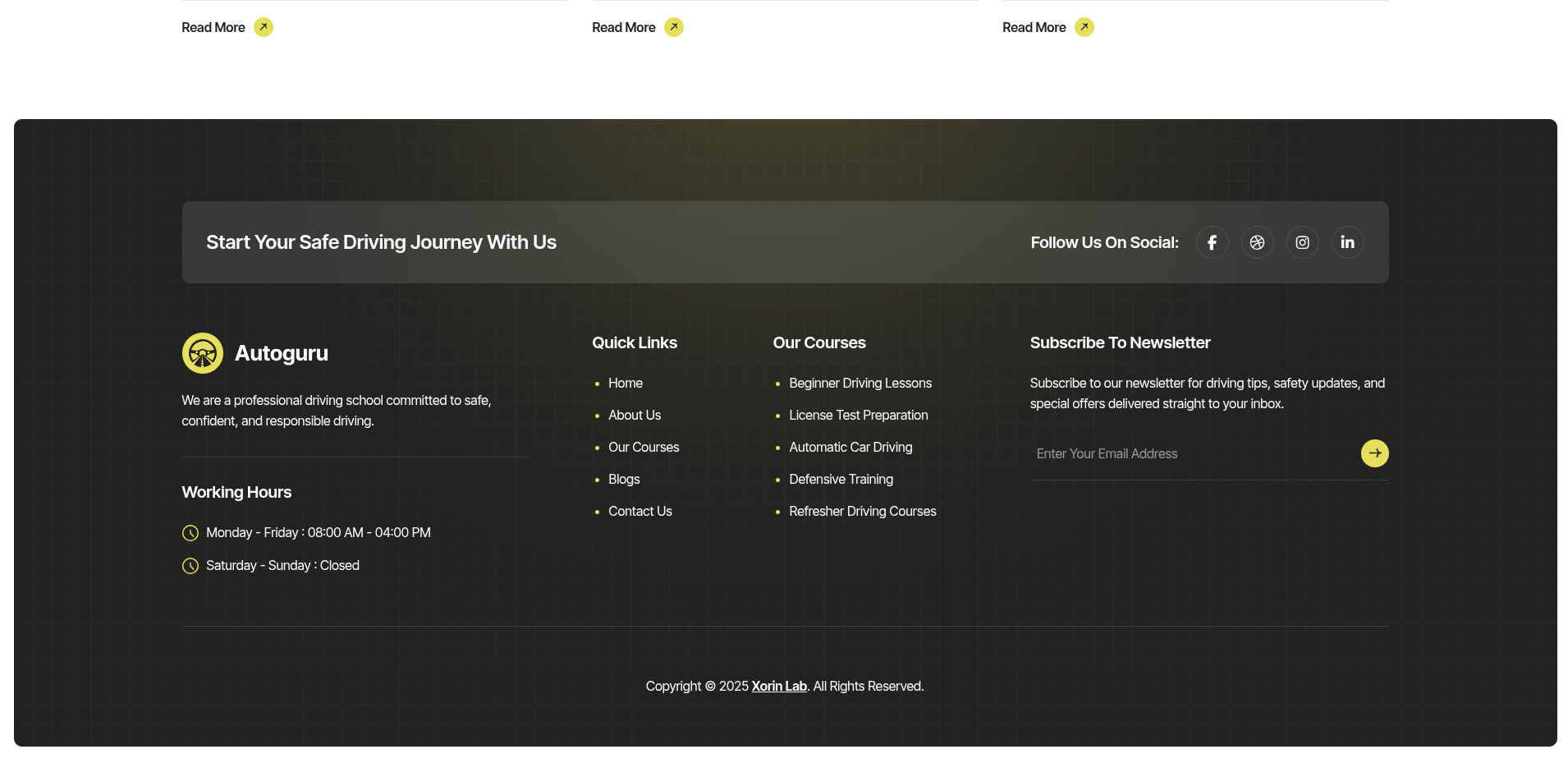1568x763 pixels.
Task: Click the Quick Links heading
Action: click(x=635, y=342)
